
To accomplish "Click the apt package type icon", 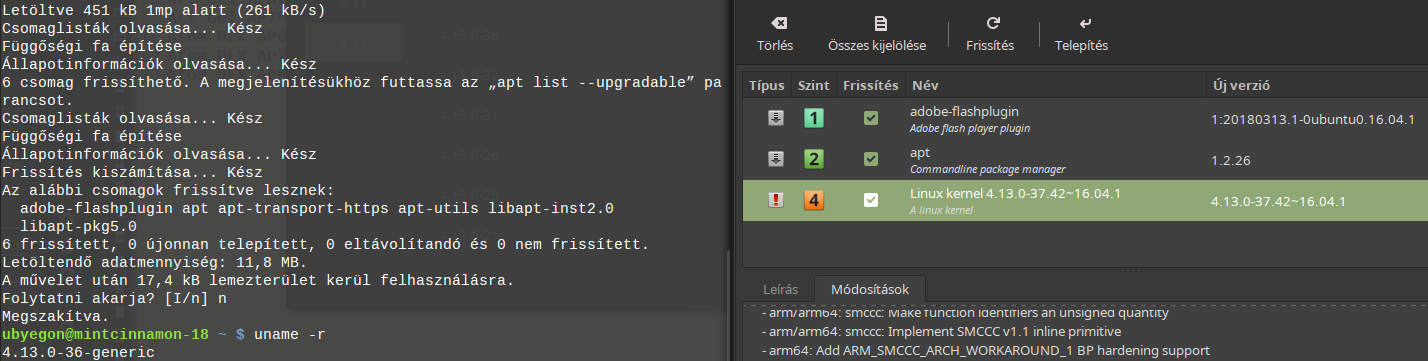I will click(775, 159).
